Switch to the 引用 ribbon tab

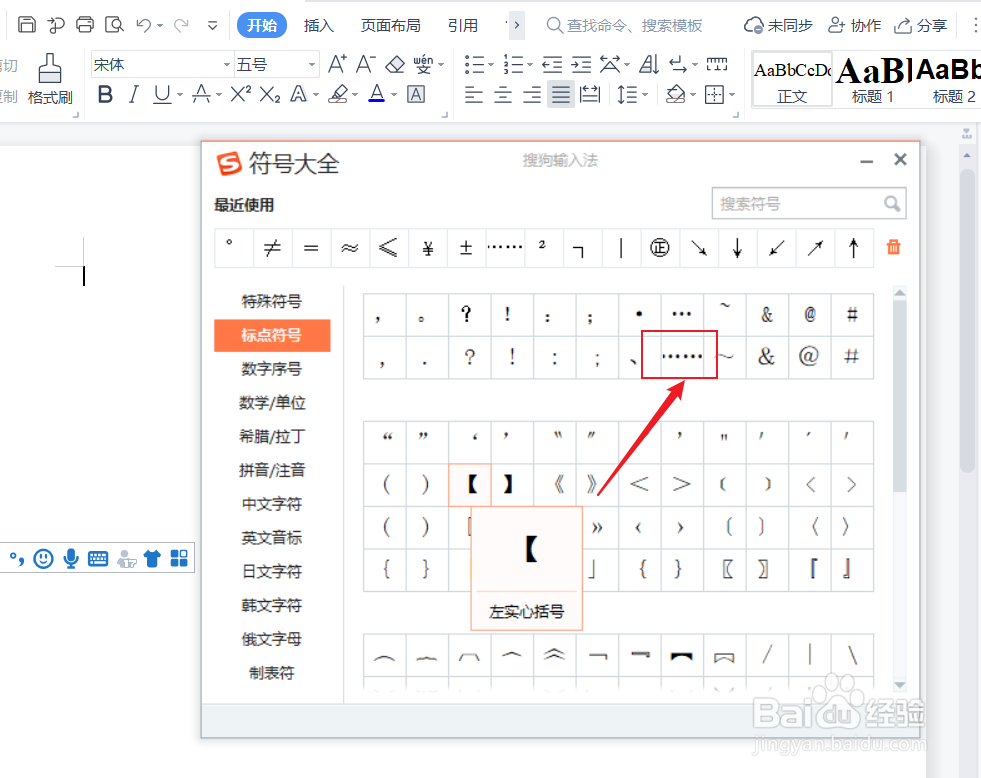(x=463, y=25)
